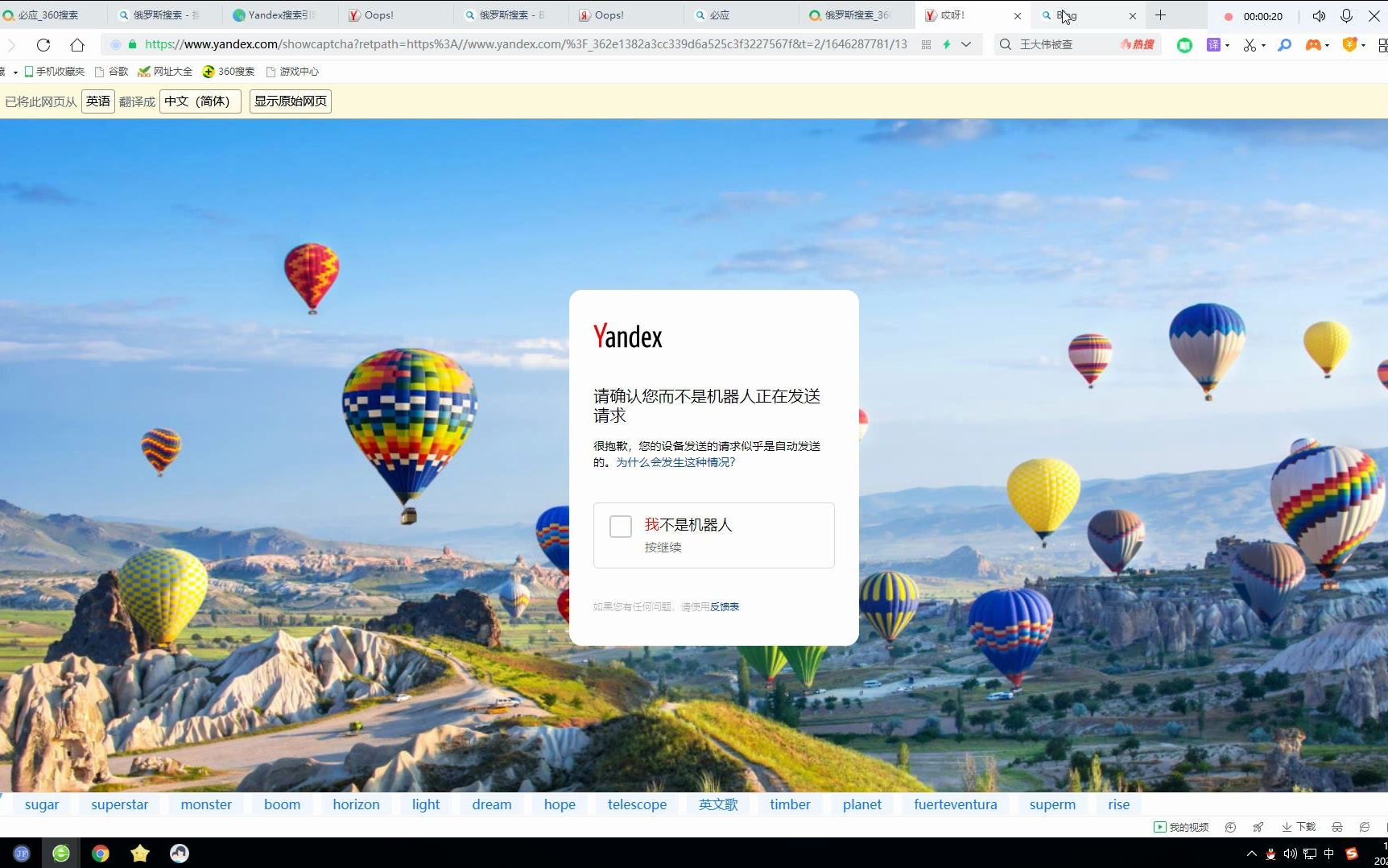Click the Yandex URL in the address bar
Viewport: 1388px width, 868px height.
click(x=526, y=44)
